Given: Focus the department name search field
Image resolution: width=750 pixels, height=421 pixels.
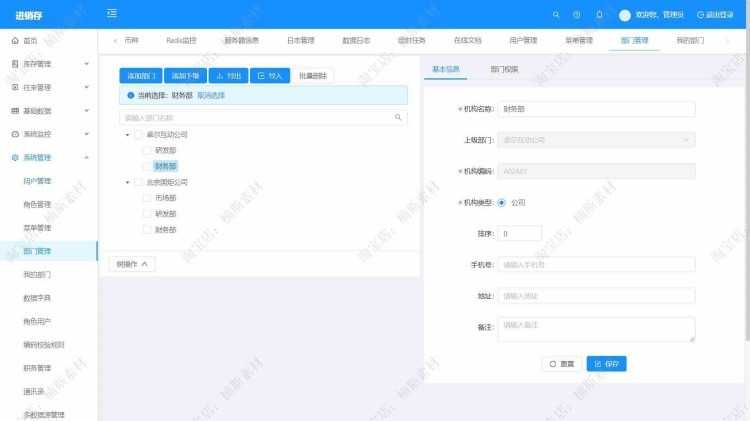Looking at the screenshot, I should (x=263, y=117).
